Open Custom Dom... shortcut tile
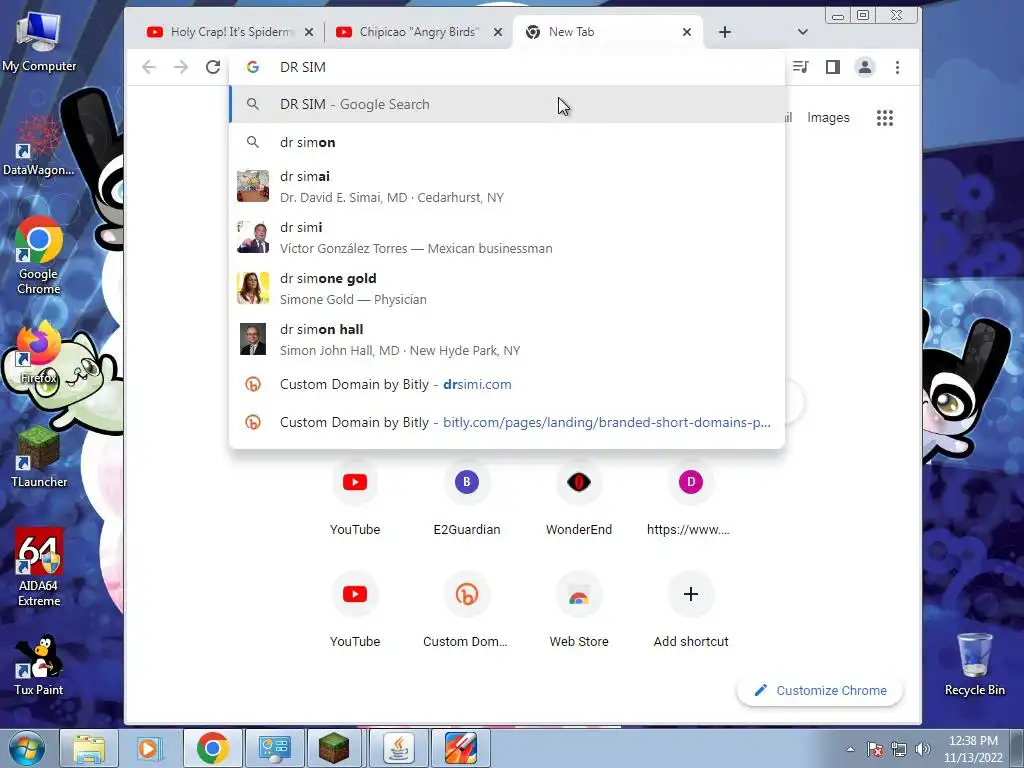This screenshot has height=768, width=1024. (x=466, y=611)
